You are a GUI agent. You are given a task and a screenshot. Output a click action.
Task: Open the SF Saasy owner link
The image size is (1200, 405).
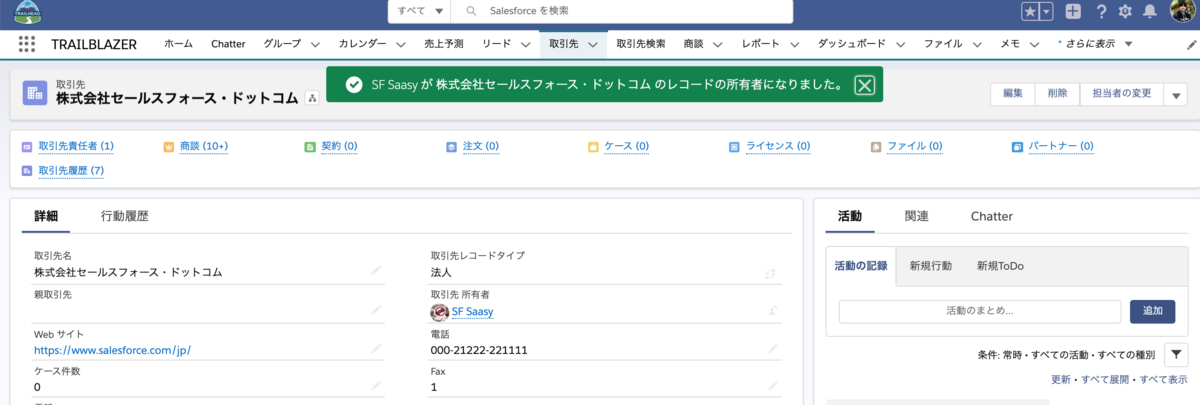point(472,312)
